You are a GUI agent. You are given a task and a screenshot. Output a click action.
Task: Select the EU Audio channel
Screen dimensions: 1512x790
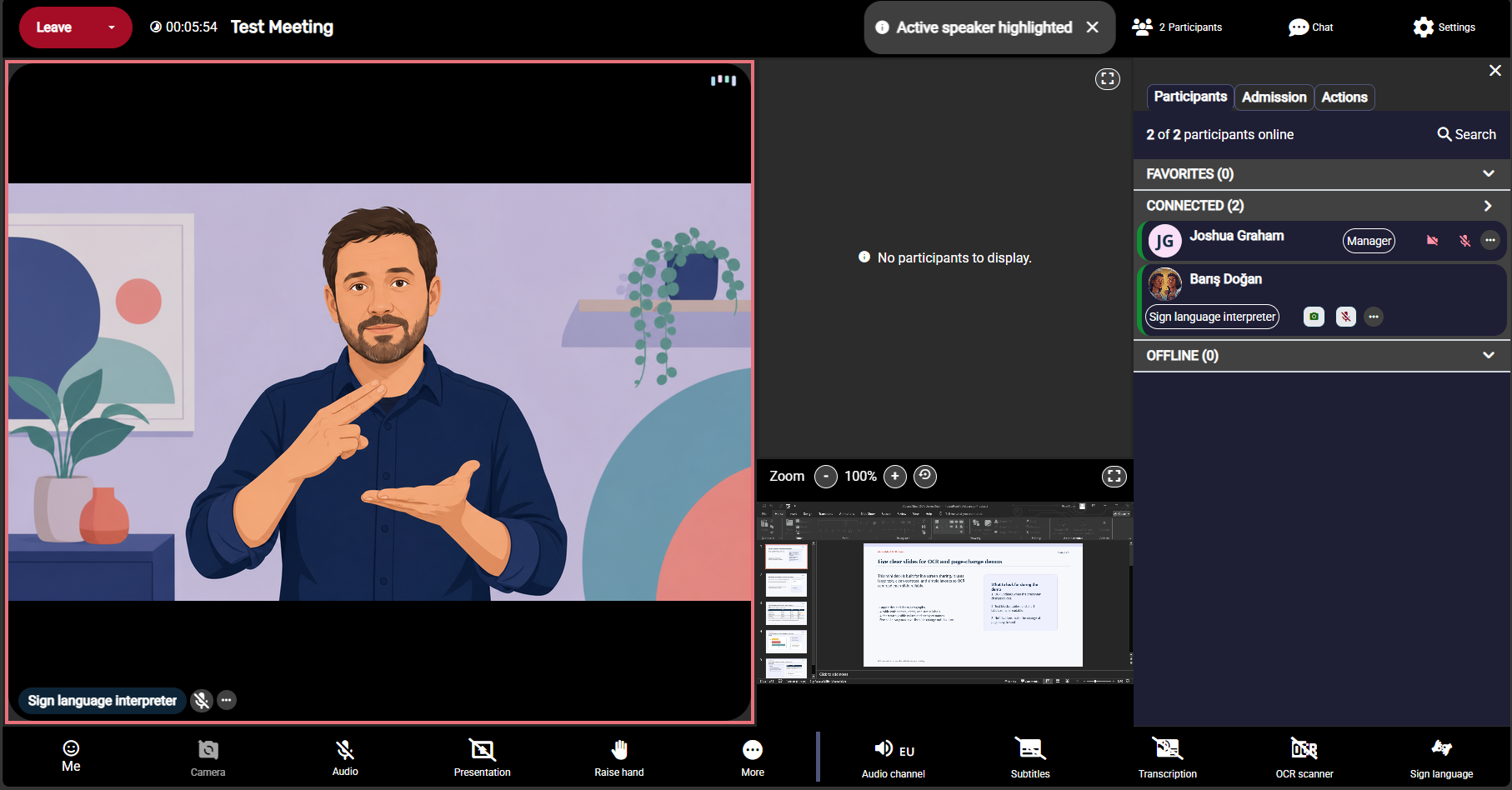tap(894, 757)
